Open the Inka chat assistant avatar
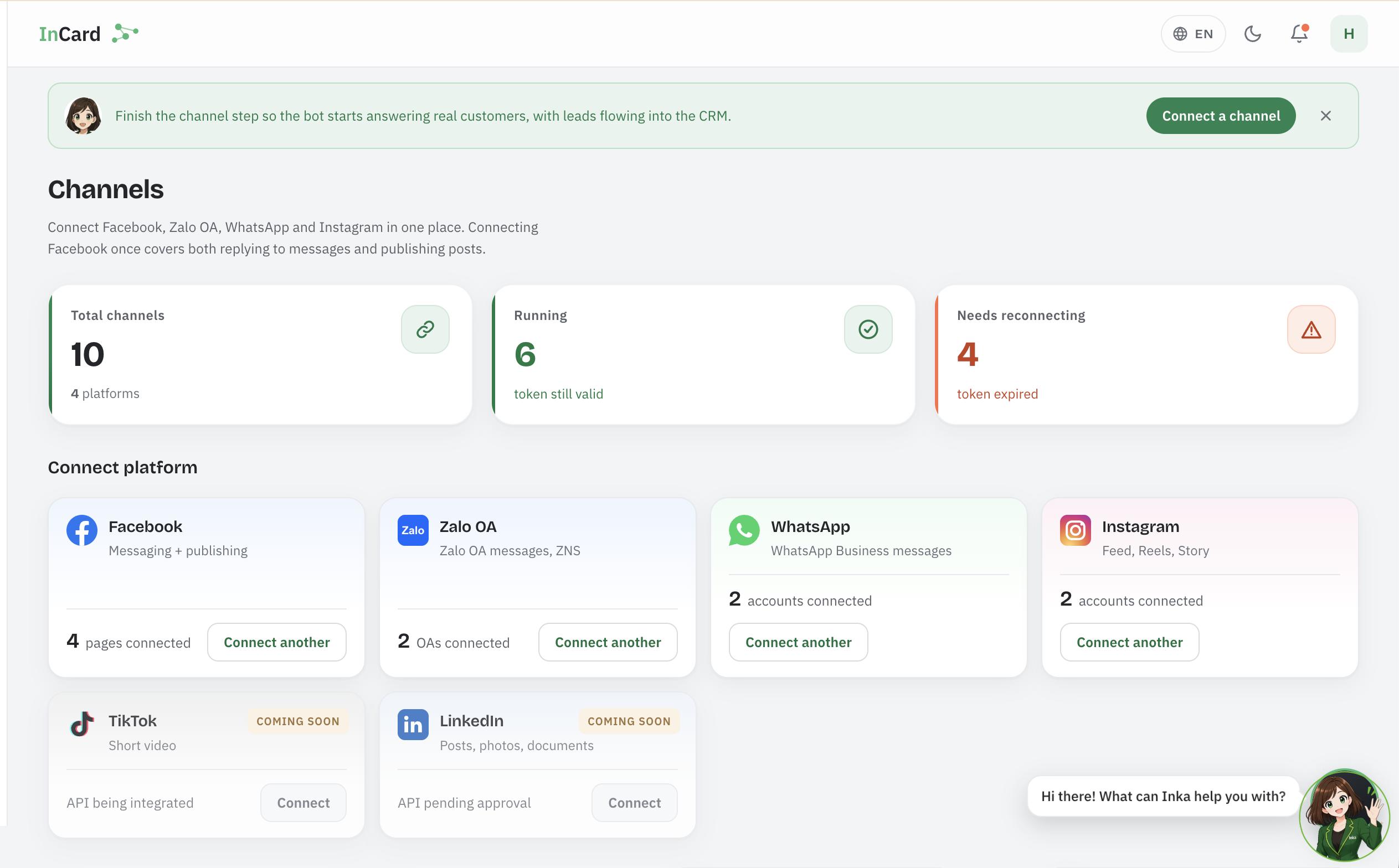This screenshot has width=1399, height=868. [x=1344, y=815]
